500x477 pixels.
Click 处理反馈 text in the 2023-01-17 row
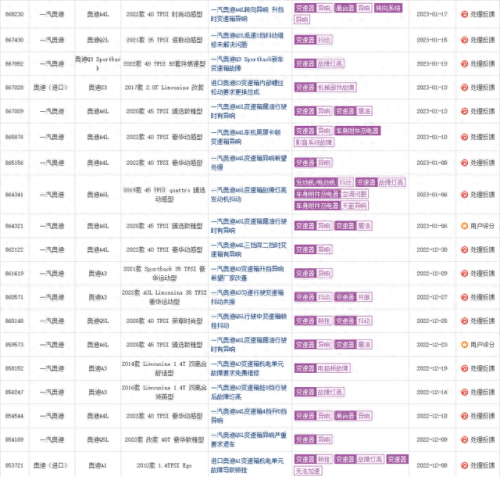[482, 14]
